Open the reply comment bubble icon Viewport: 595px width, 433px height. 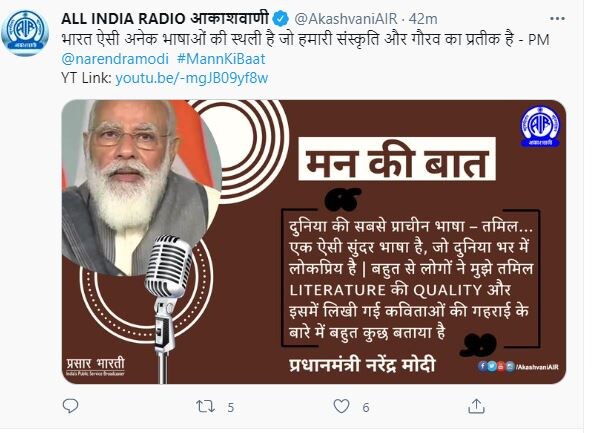click(71, 406)
